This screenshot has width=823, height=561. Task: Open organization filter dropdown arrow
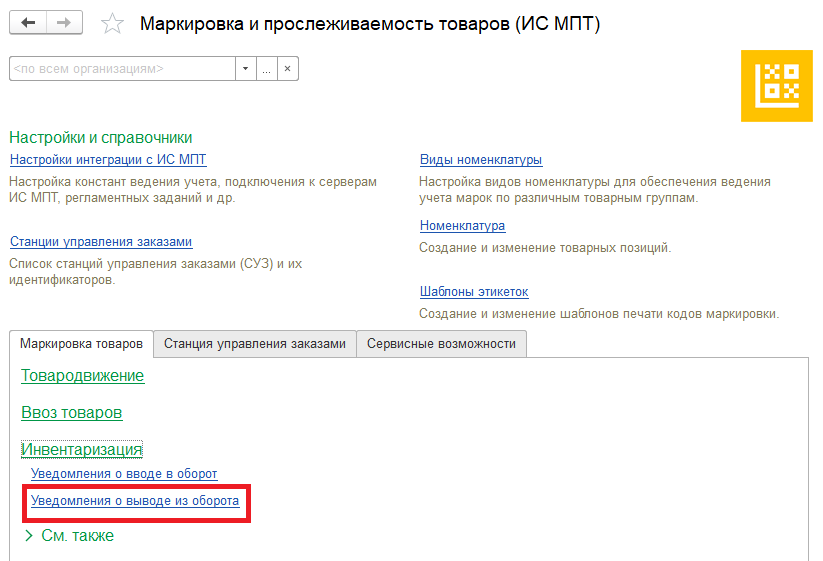click(246, 69)
